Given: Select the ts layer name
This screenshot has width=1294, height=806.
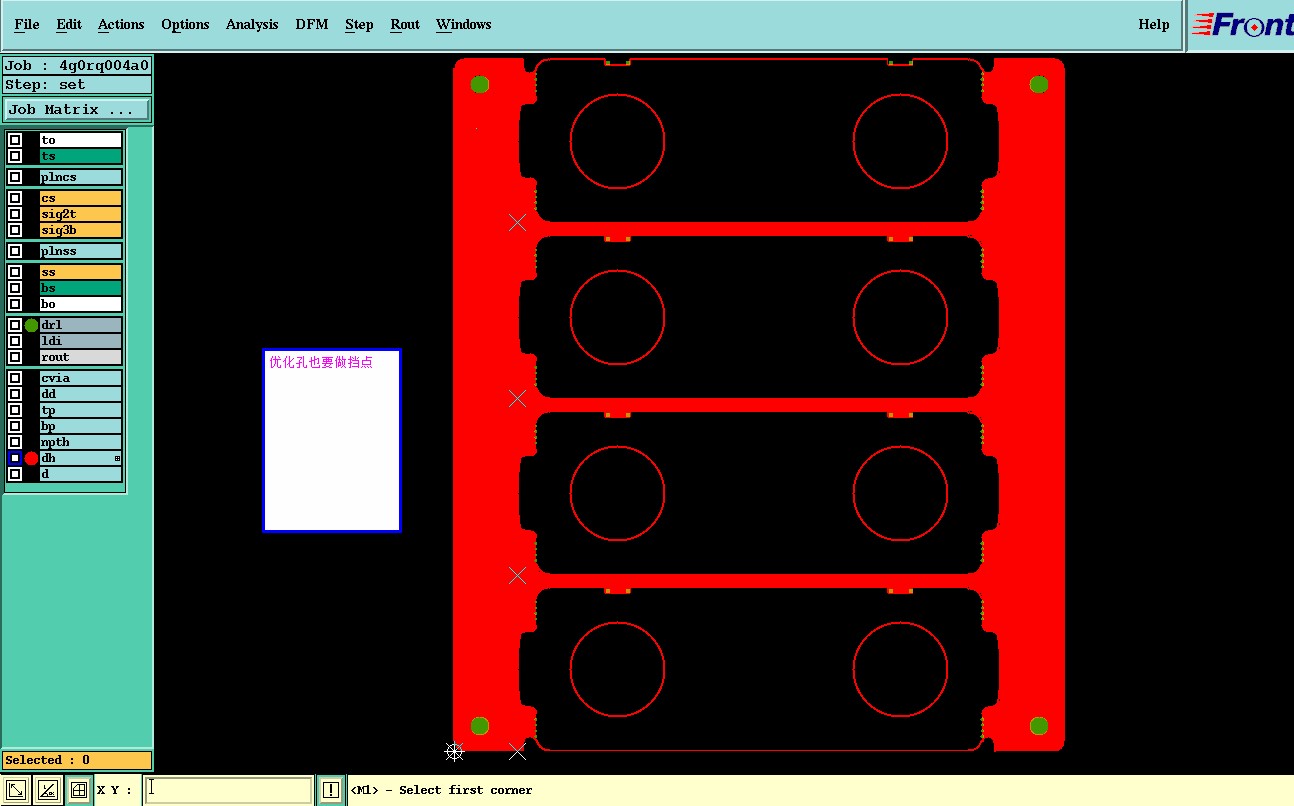Looking at the screenshot, I should coord(81,156).
